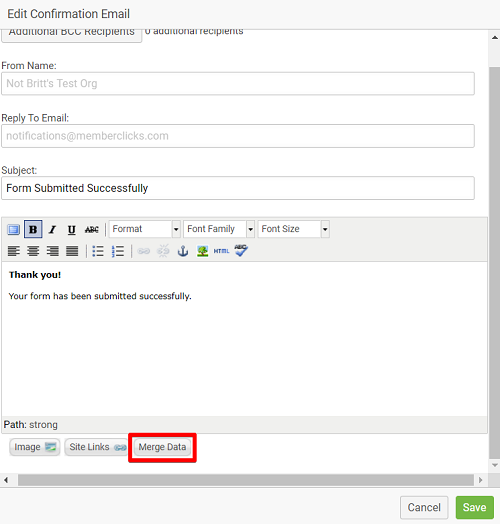Open the insert image tree icon
This screenshot has width=500, height=524.
pos(202,251)
